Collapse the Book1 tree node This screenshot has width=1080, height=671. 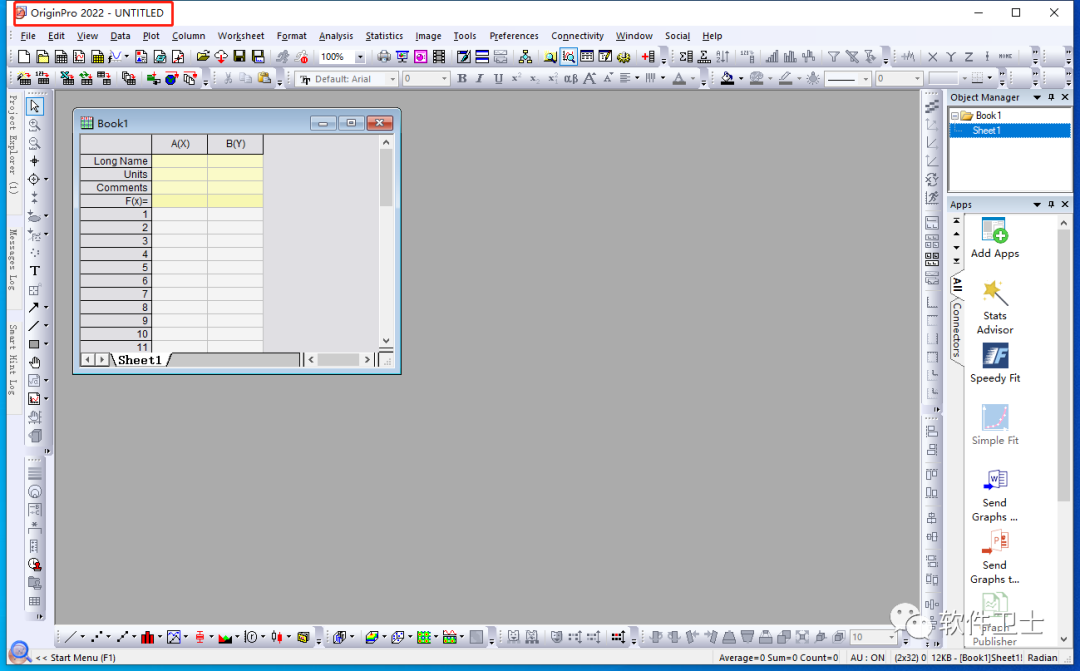point(955,116)
